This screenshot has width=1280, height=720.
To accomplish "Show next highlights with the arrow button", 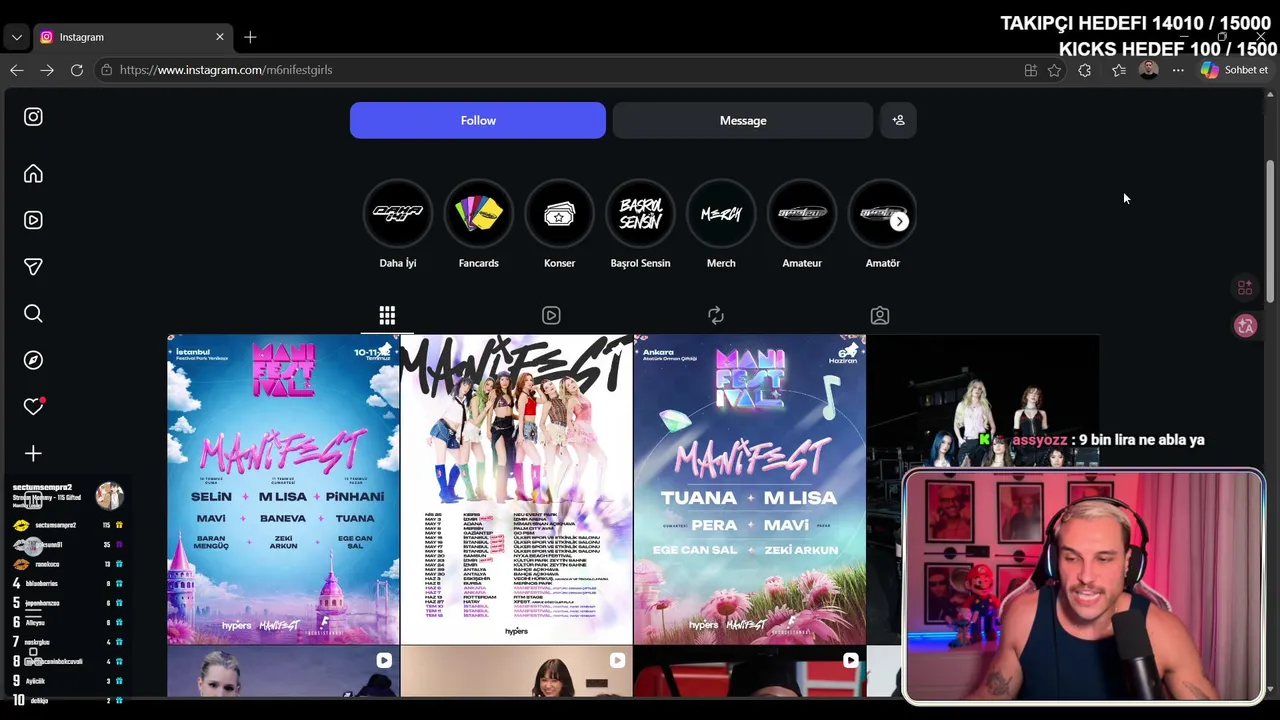I will point(899,222).
